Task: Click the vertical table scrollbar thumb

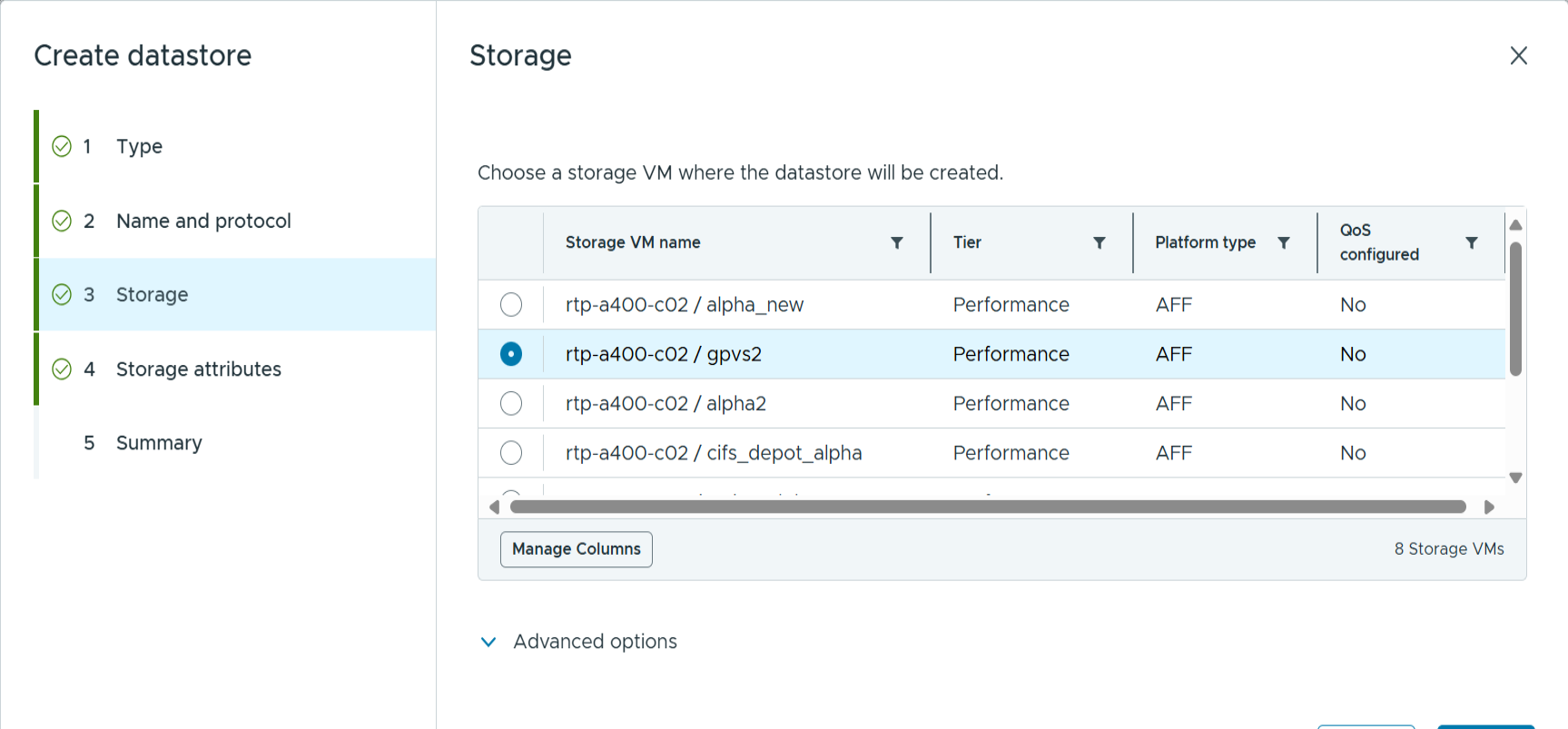Action: [1515, 309]
